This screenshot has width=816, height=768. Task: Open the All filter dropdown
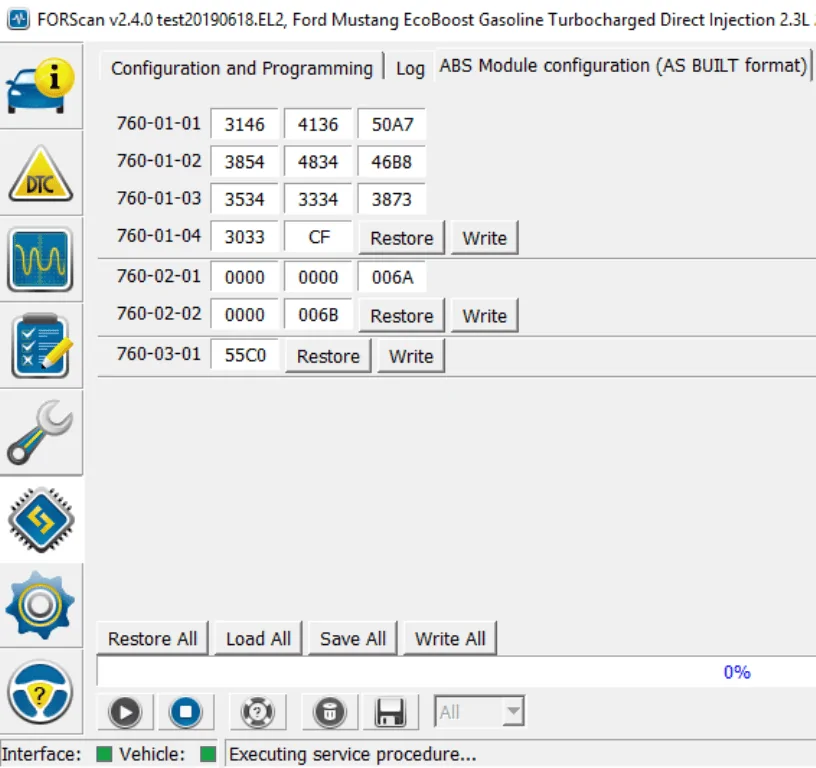coord(479,711)
